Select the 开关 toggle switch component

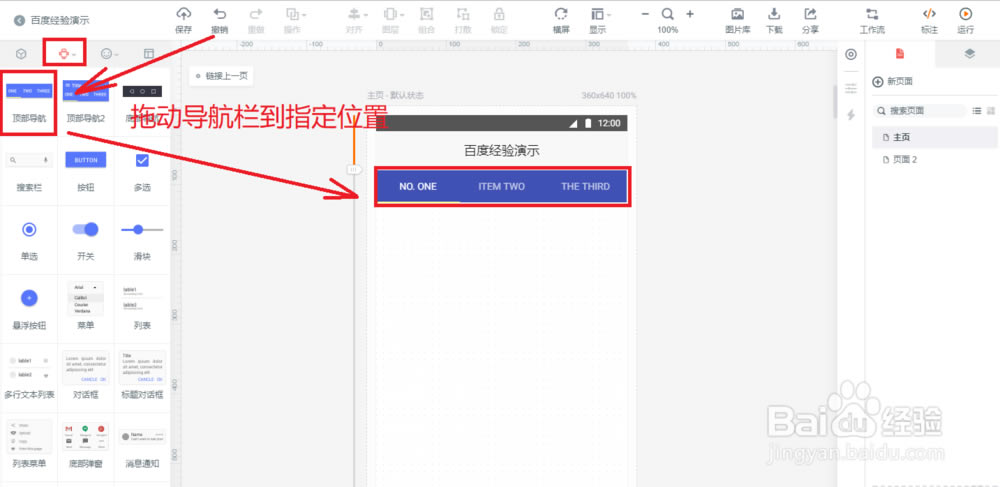(x=85, y=230)
